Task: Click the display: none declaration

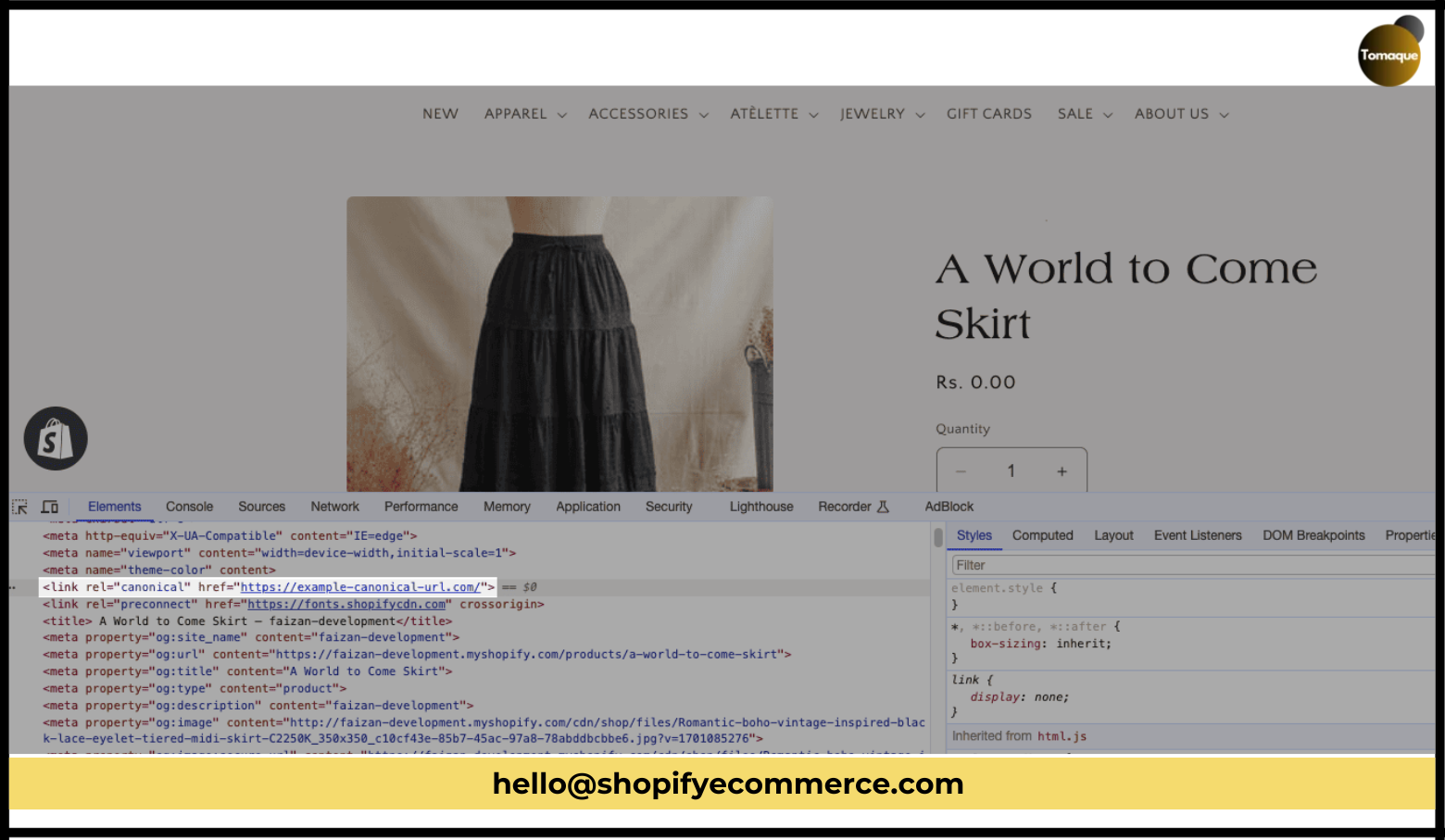Action: coord(1020,697)
